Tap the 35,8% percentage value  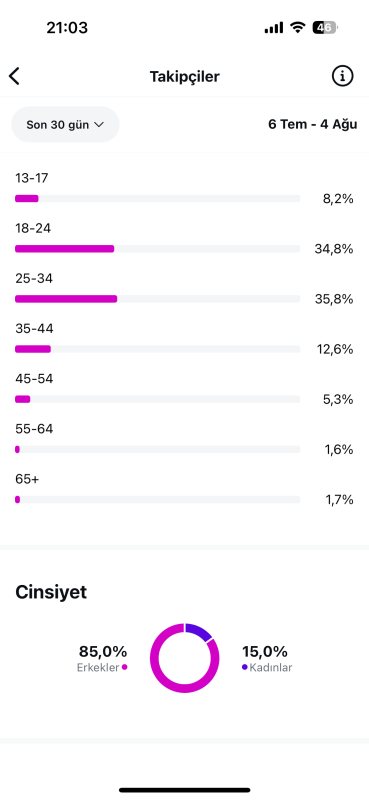pos(334,299)
